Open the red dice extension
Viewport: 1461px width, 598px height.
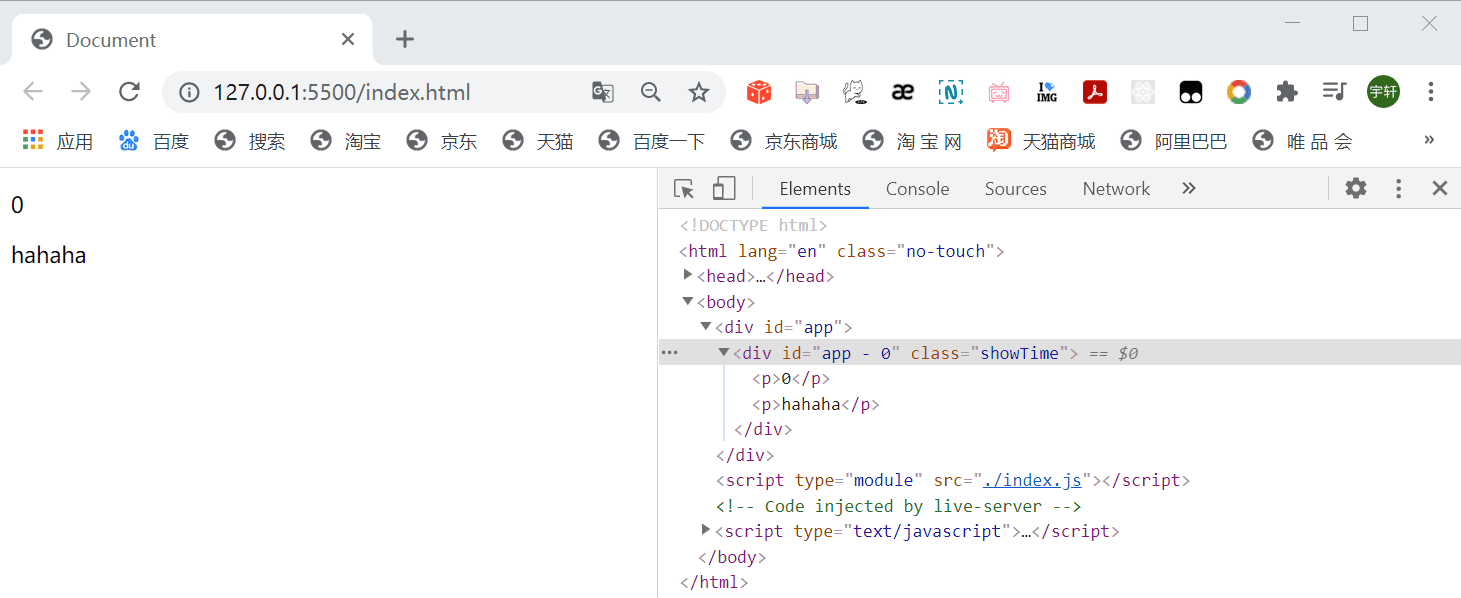[x=759, y=92]
